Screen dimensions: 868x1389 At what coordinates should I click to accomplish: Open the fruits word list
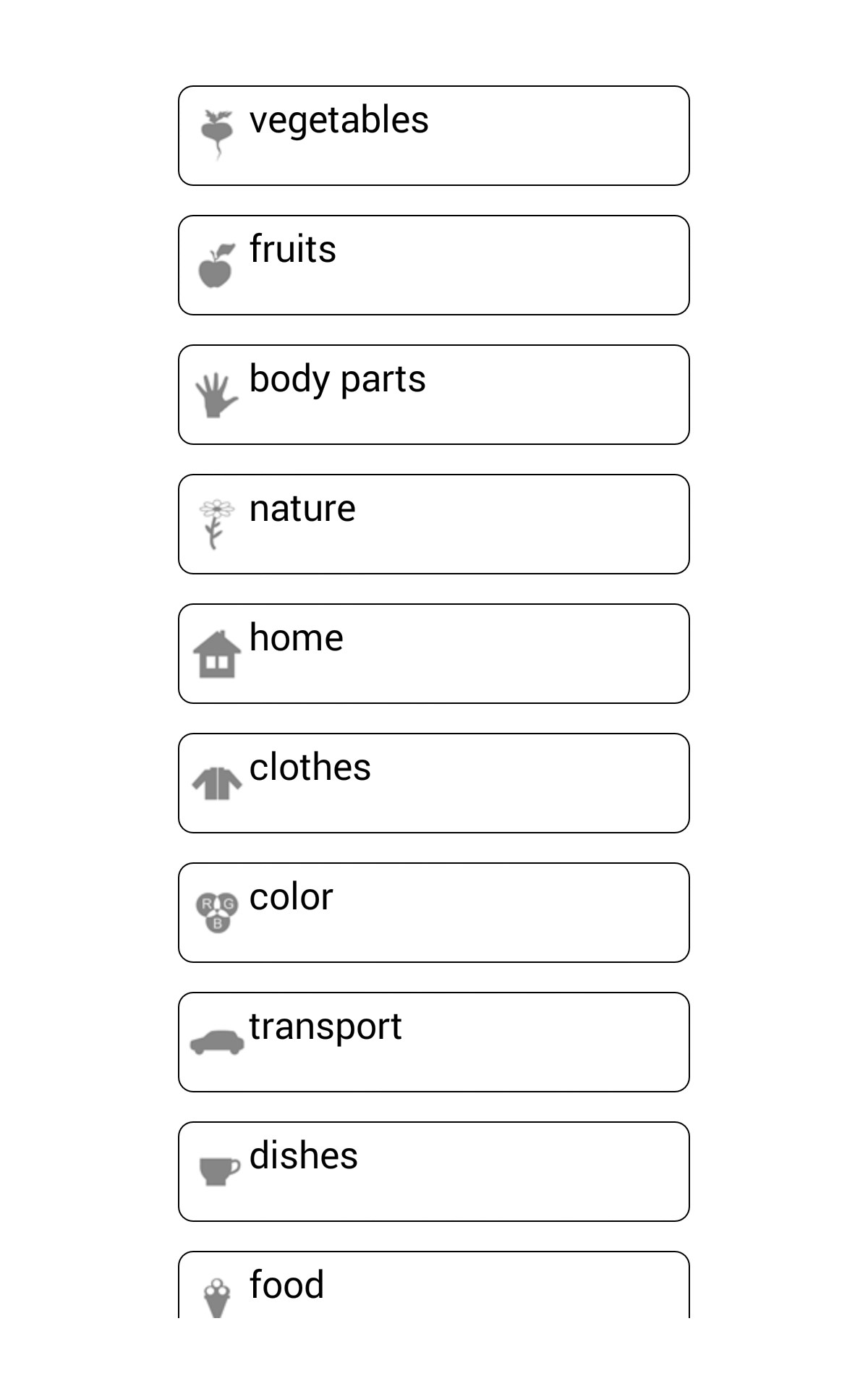coord(434,266)
